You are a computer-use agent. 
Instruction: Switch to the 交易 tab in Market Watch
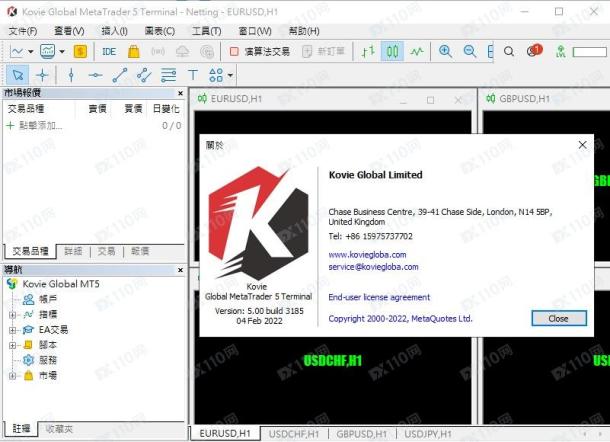pyautogui.click(x=106, y=251)
